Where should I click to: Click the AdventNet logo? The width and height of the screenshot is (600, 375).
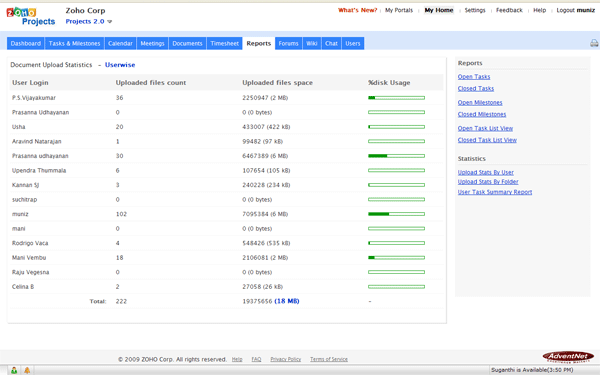568,357
